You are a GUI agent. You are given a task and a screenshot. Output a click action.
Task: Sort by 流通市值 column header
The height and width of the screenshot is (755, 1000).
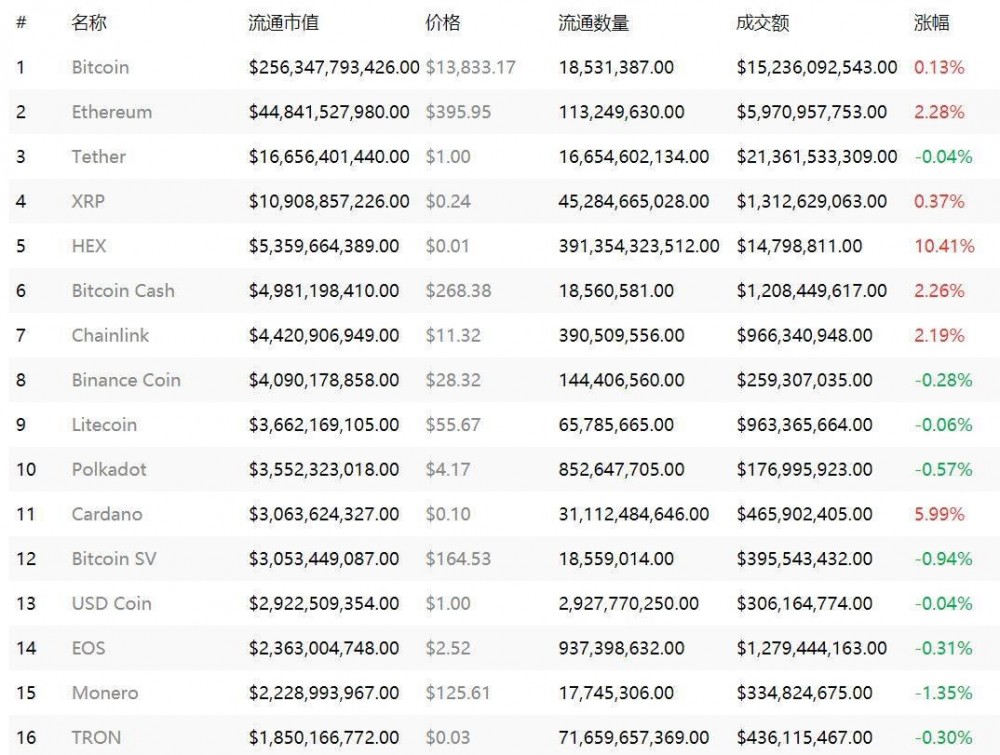pos(284,23)
